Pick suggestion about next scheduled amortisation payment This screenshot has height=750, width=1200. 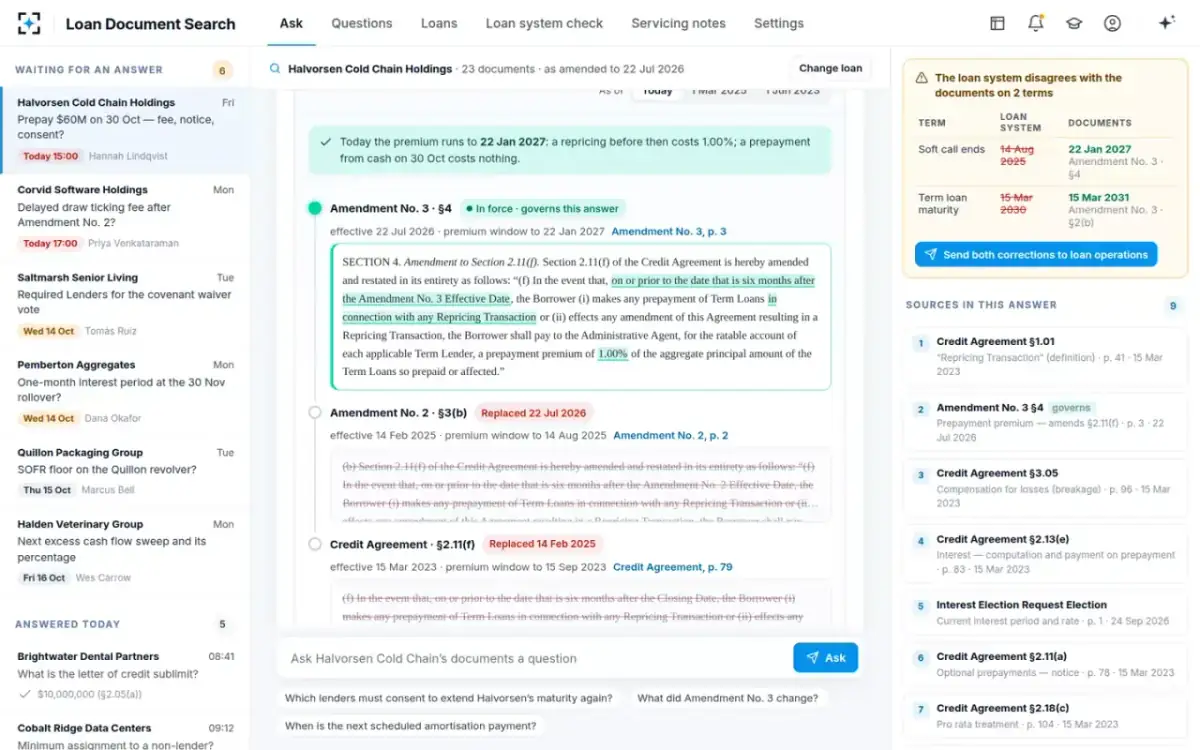[410, 726]
